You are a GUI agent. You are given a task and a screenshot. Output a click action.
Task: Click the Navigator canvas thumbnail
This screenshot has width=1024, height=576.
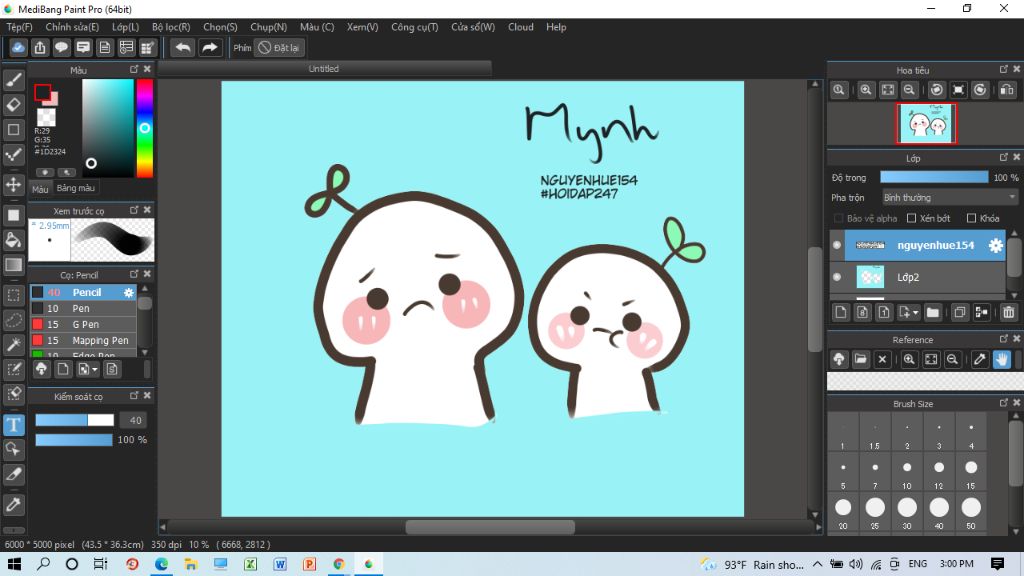pyautogui.click(x=926, y=123)
